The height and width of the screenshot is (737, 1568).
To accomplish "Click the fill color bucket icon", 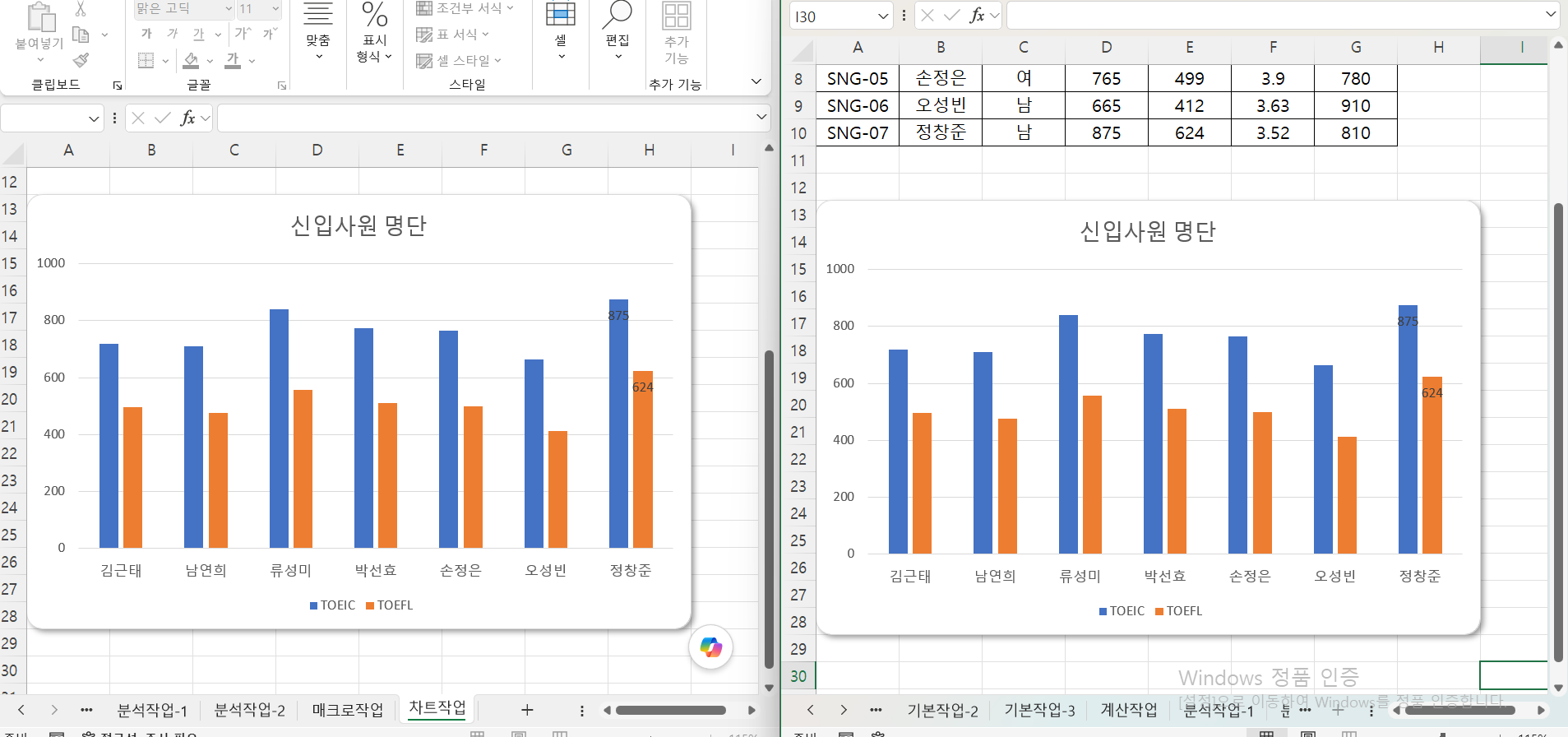I will [x=191, y=60].
